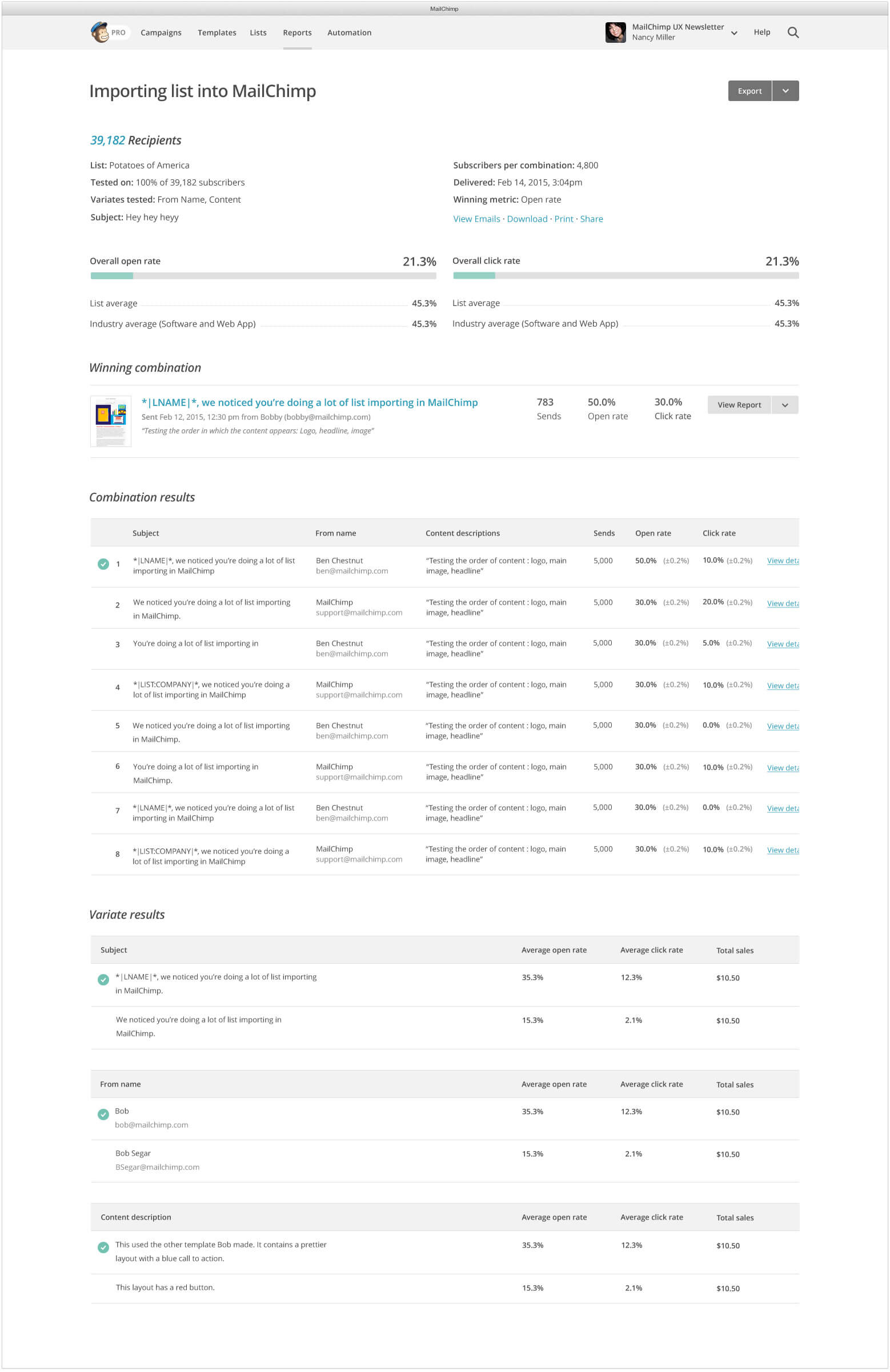Click the MailChimp Freddie logo

pyautogui.click(x=99, y=33)
